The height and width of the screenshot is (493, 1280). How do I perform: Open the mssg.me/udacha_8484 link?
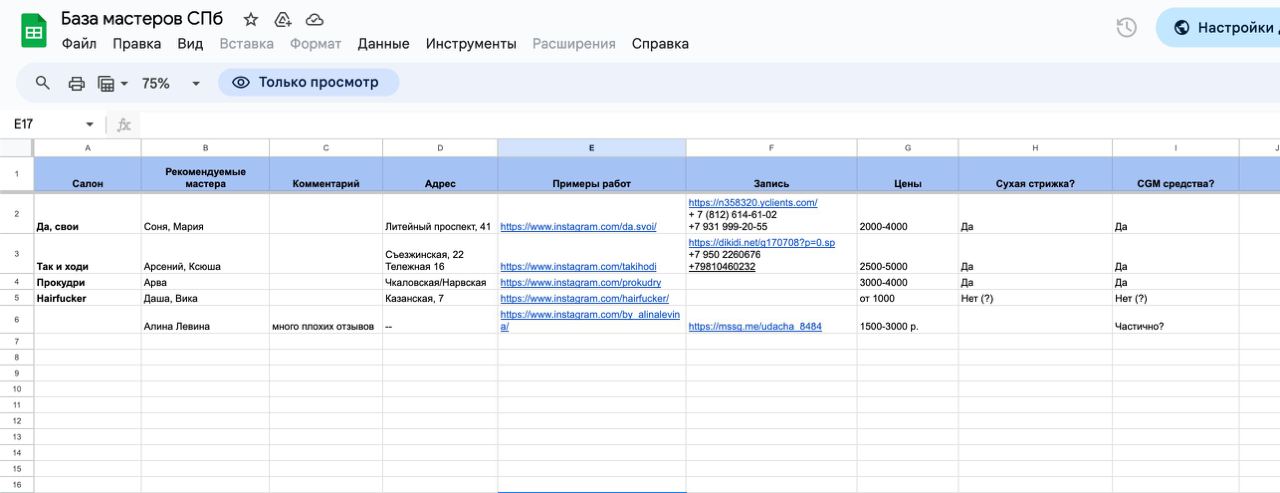tap(755, 327)
